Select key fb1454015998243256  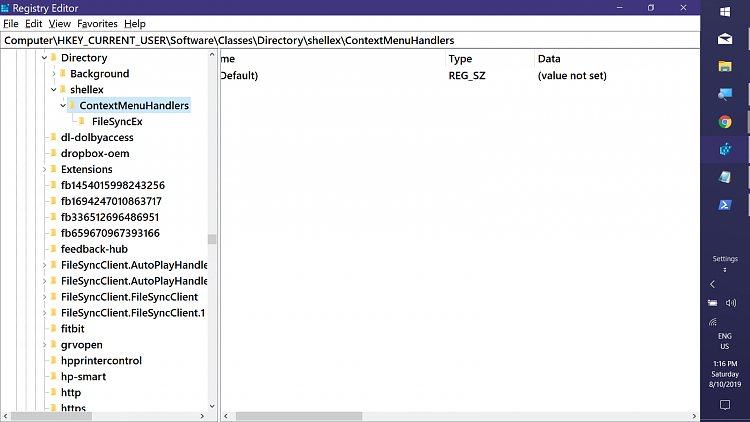click(113, 185)
